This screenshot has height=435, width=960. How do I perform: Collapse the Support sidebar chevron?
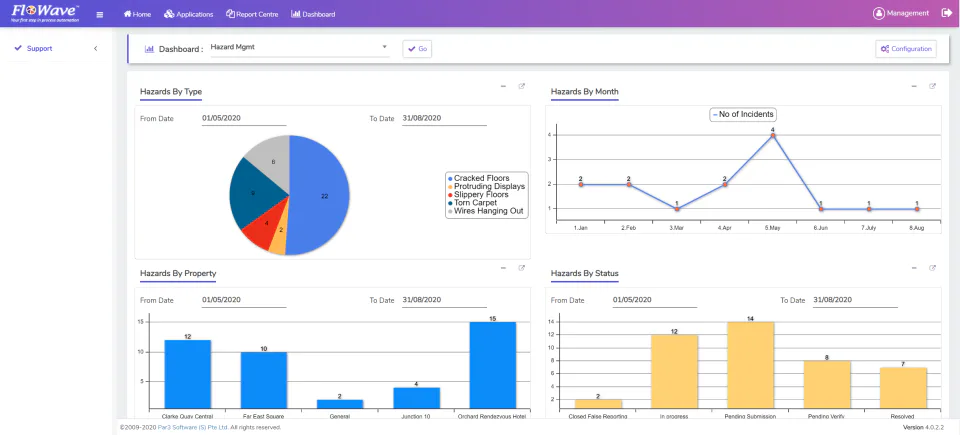click(x=96, y=48)
